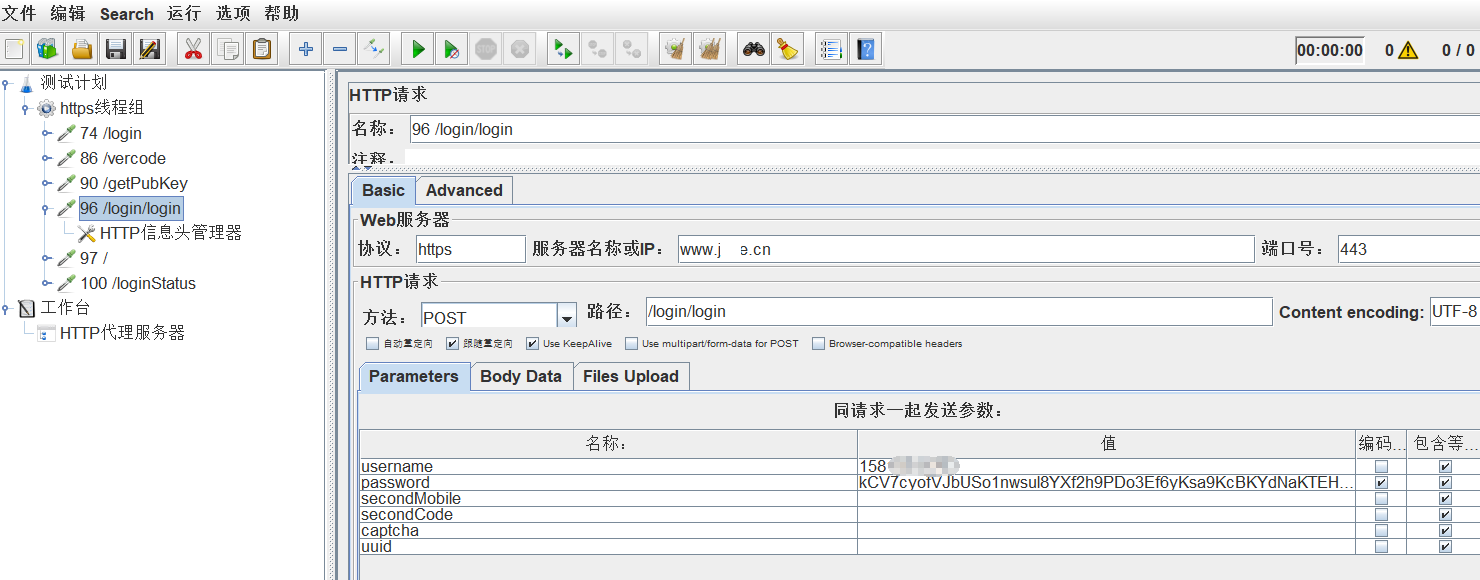Click the Save As icon
The image size is (1480, 580).
pos(149,49)
